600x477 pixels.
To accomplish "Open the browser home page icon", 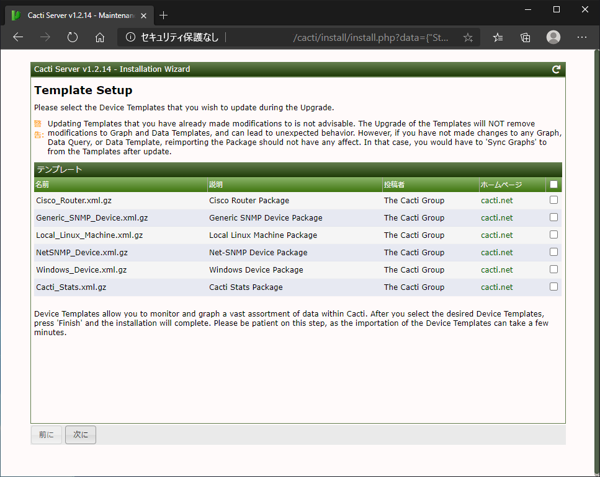I will [x=100, y=37].
